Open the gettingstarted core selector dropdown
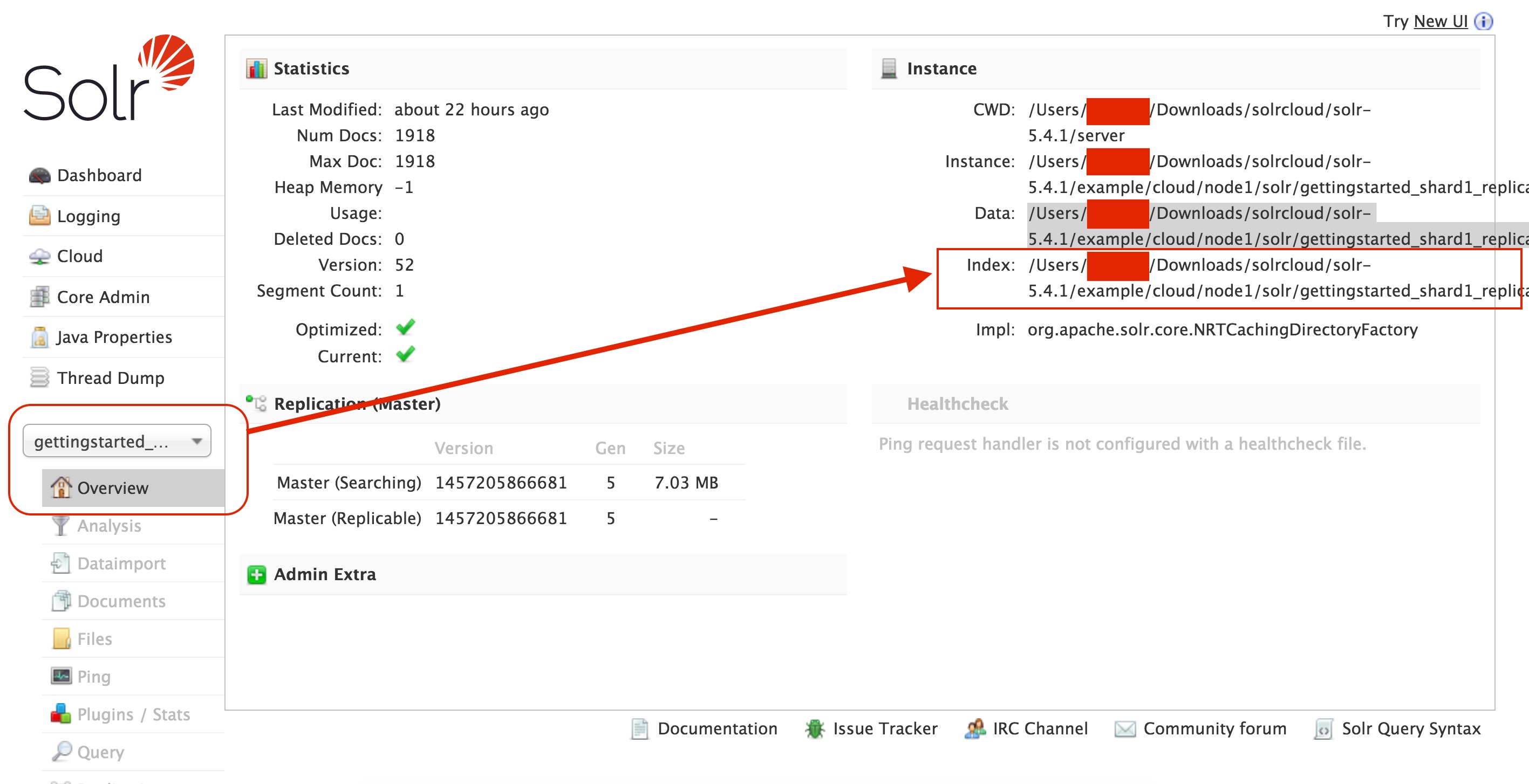1529x784 pixels. click(117, 441)
